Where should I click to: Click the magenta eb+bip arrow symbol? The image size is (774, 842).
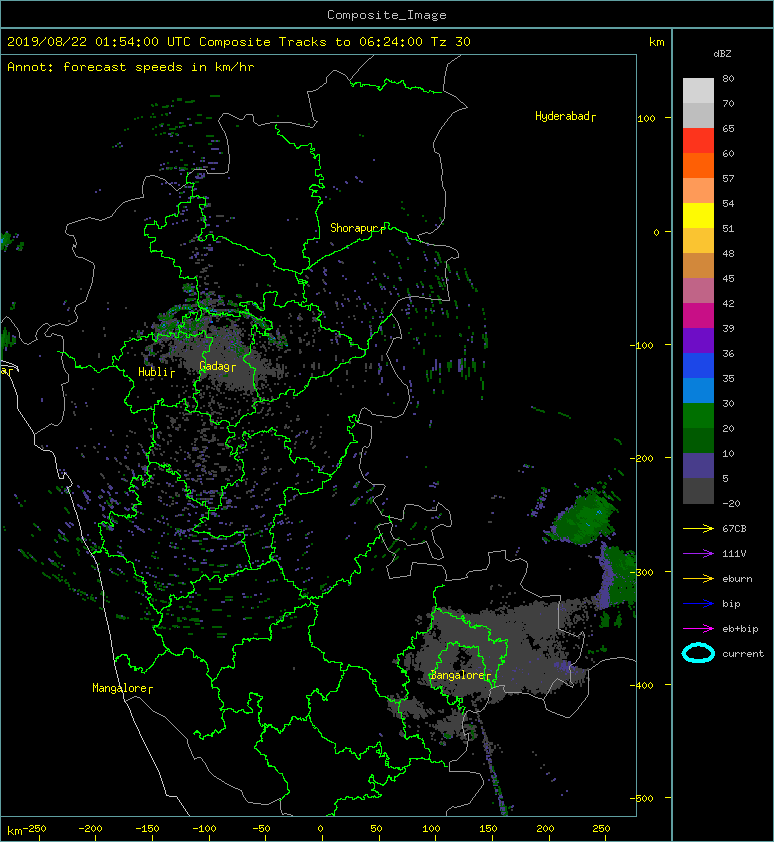698,629
